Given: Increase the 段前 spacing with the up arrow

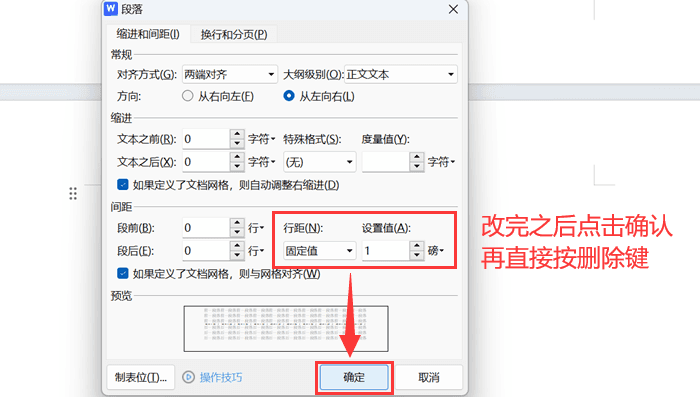Looking at the screenshot, I should (237, 223).
